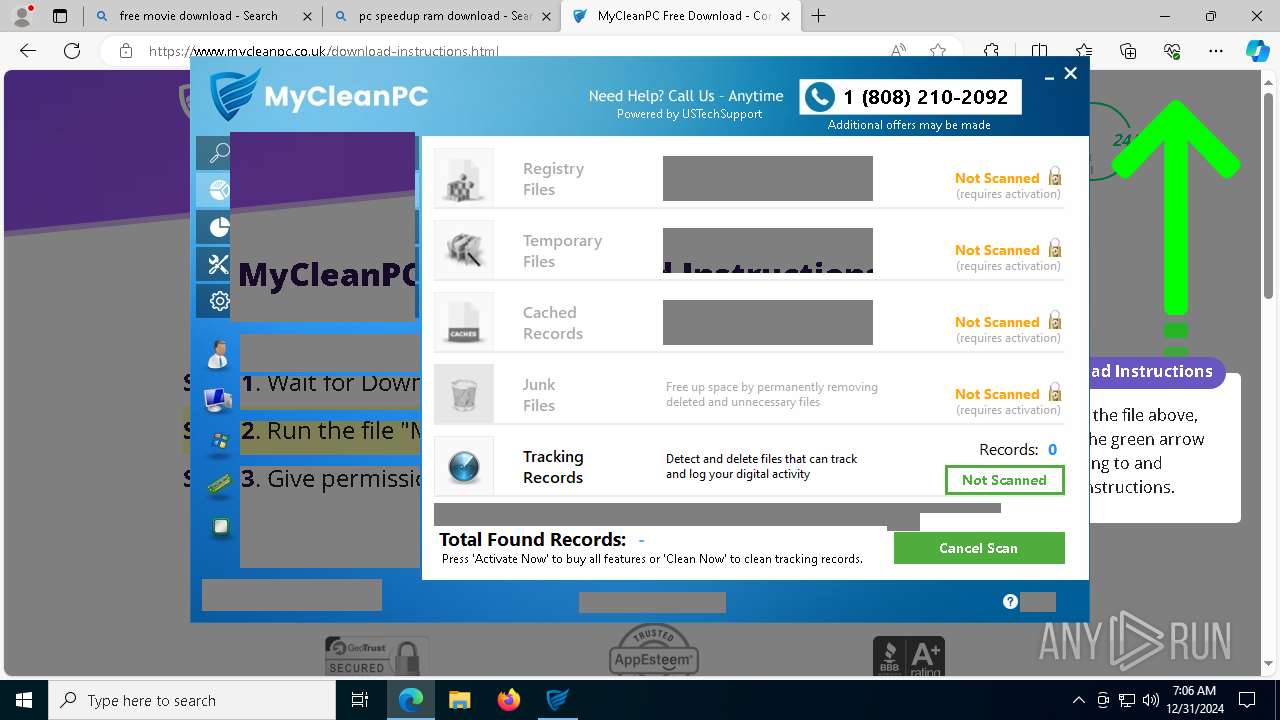Click the lock icon beside Temporary Files status
Viewport: 1280px width, 720px height.
tap(1054, 249)
